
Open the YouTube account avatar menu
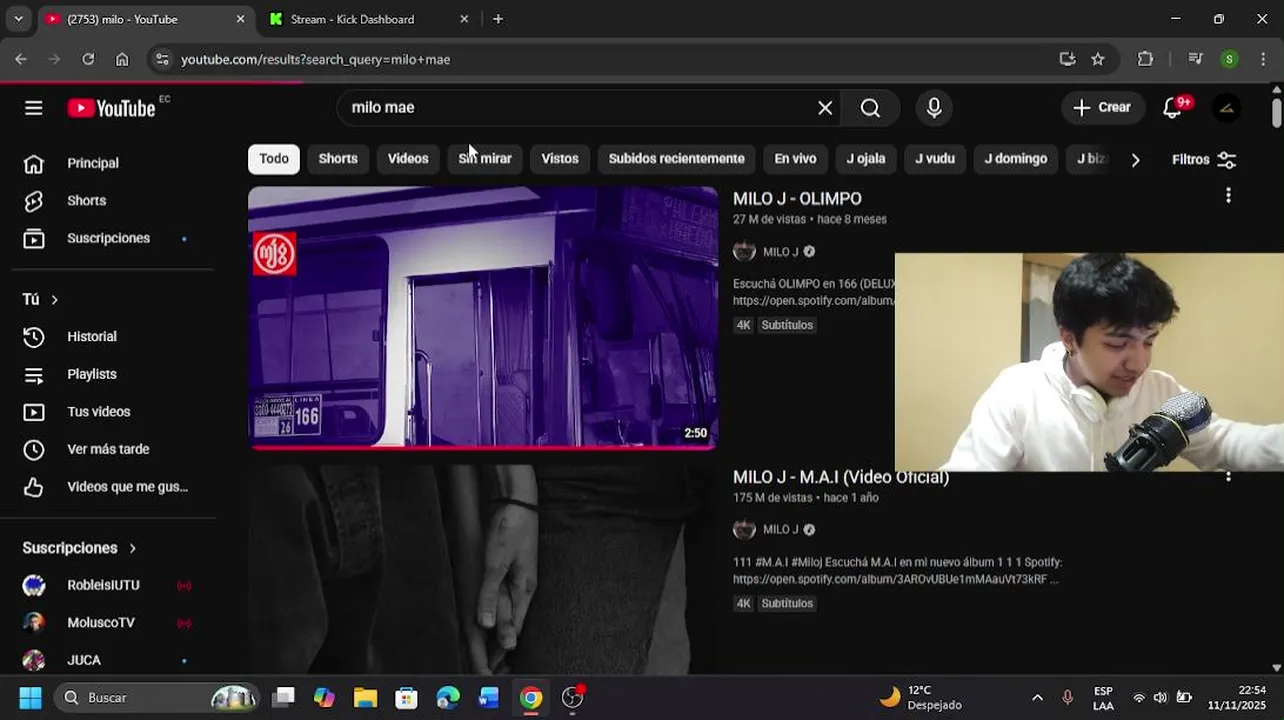pyautogui.click(x=1227, y=108)
